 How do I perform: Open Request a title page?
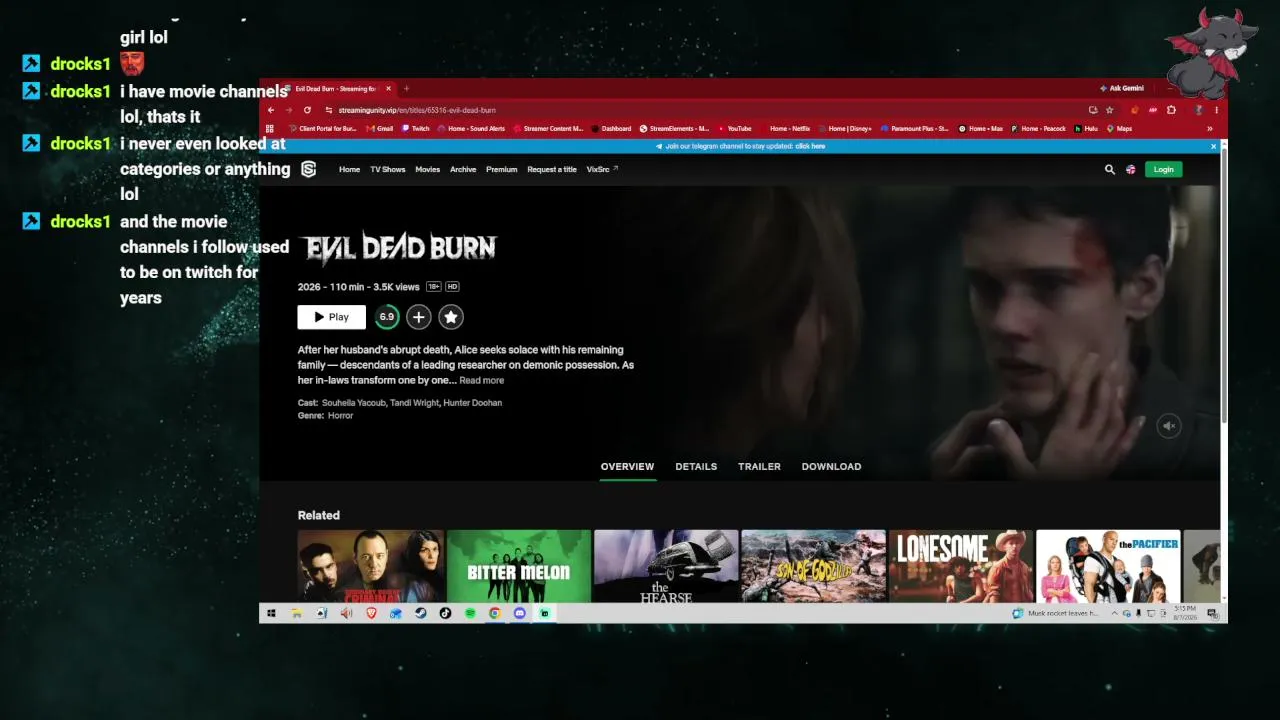[x=552, y=170]
